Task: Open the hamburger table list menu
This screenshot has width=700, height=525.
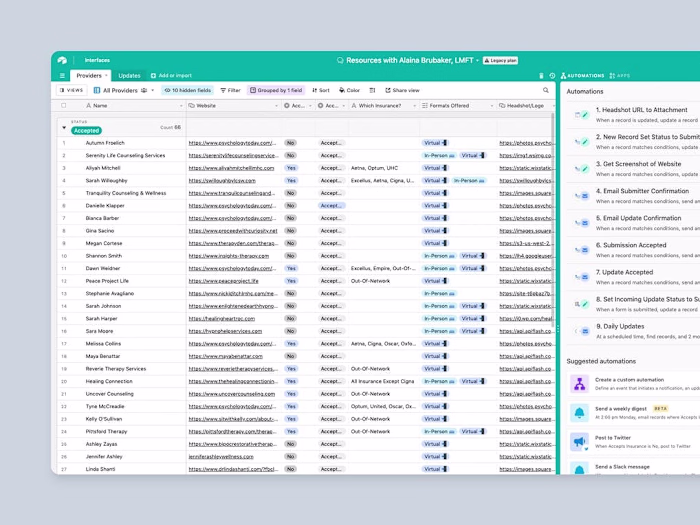Action: point(62,75)
